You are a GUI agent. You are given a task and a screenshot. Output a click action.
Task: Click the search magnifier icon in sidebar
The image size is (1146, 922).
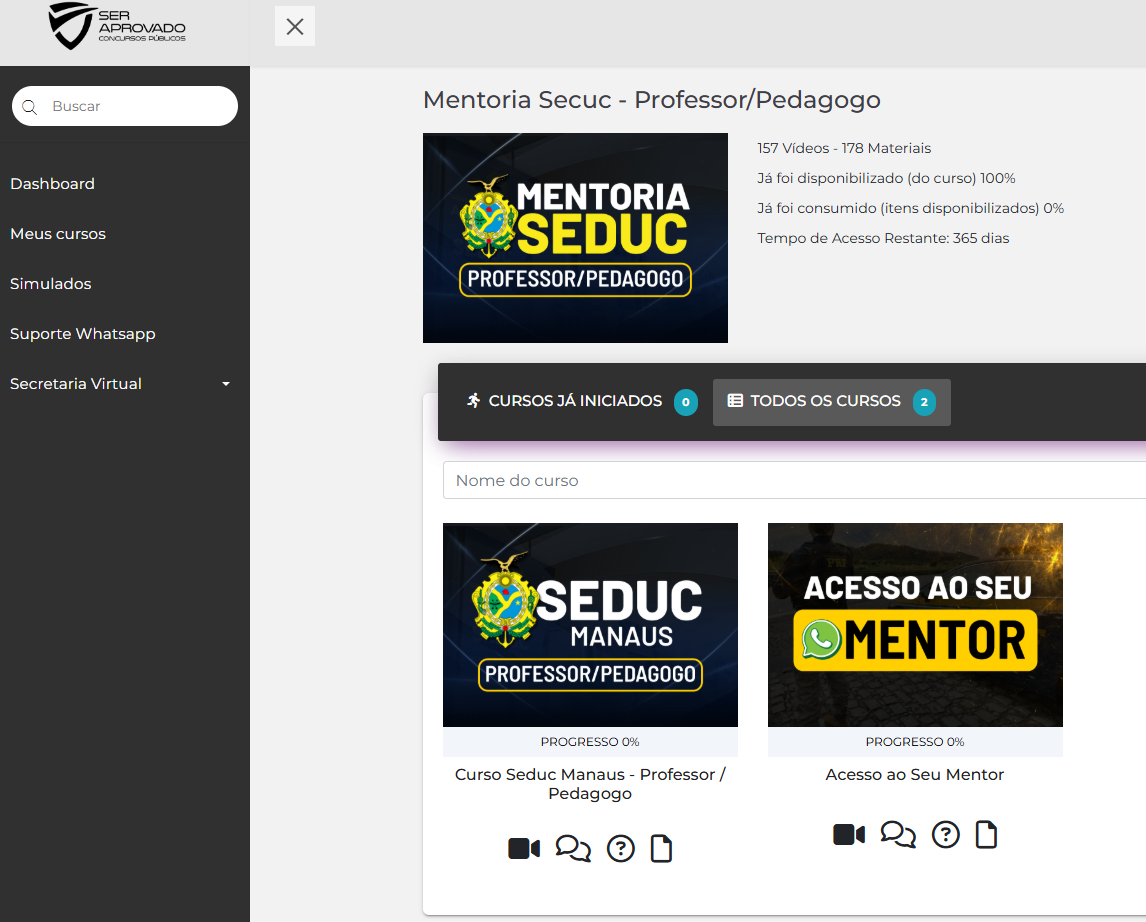coord(30,107)
